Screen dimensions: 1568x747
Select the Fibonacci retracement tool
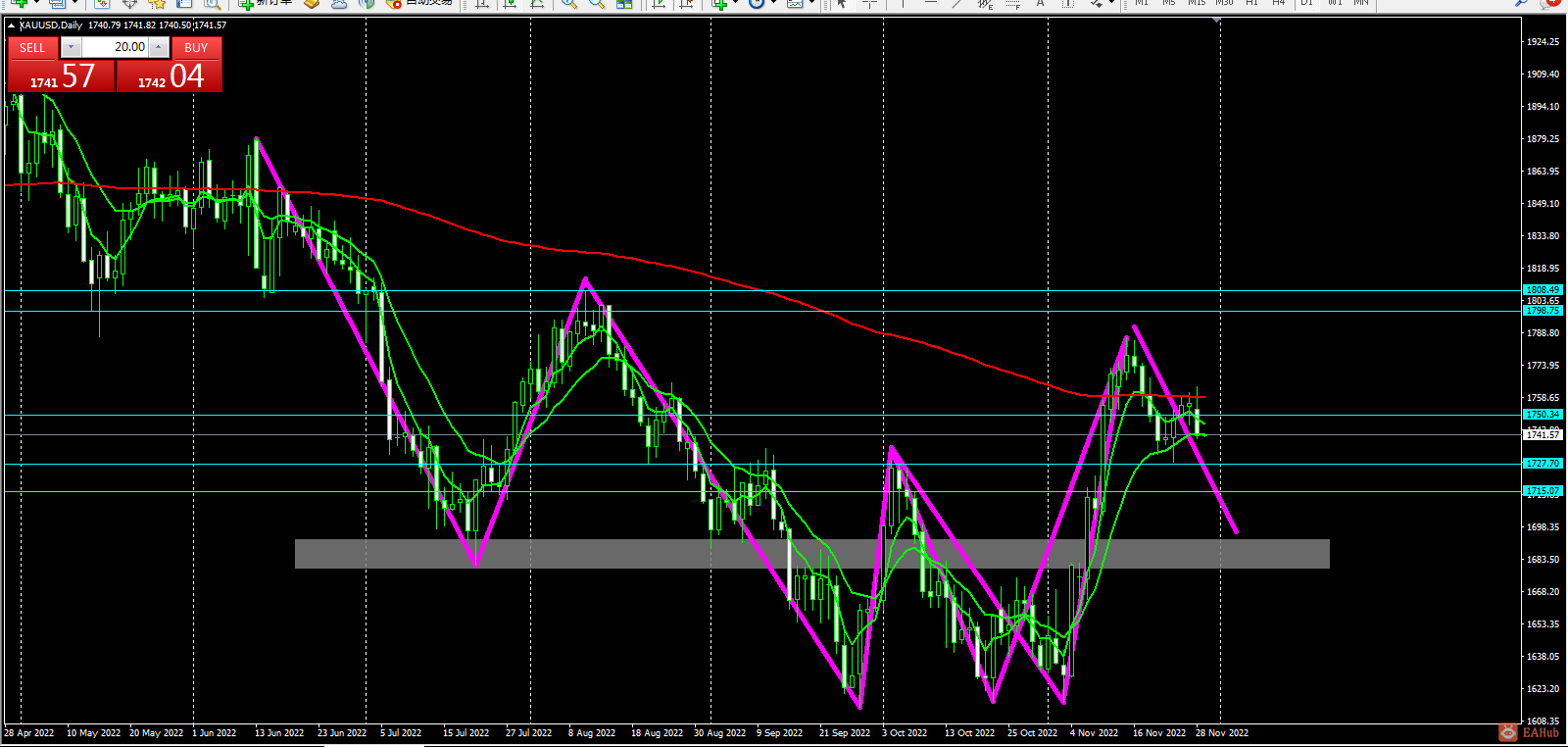tap(1013, 4)
